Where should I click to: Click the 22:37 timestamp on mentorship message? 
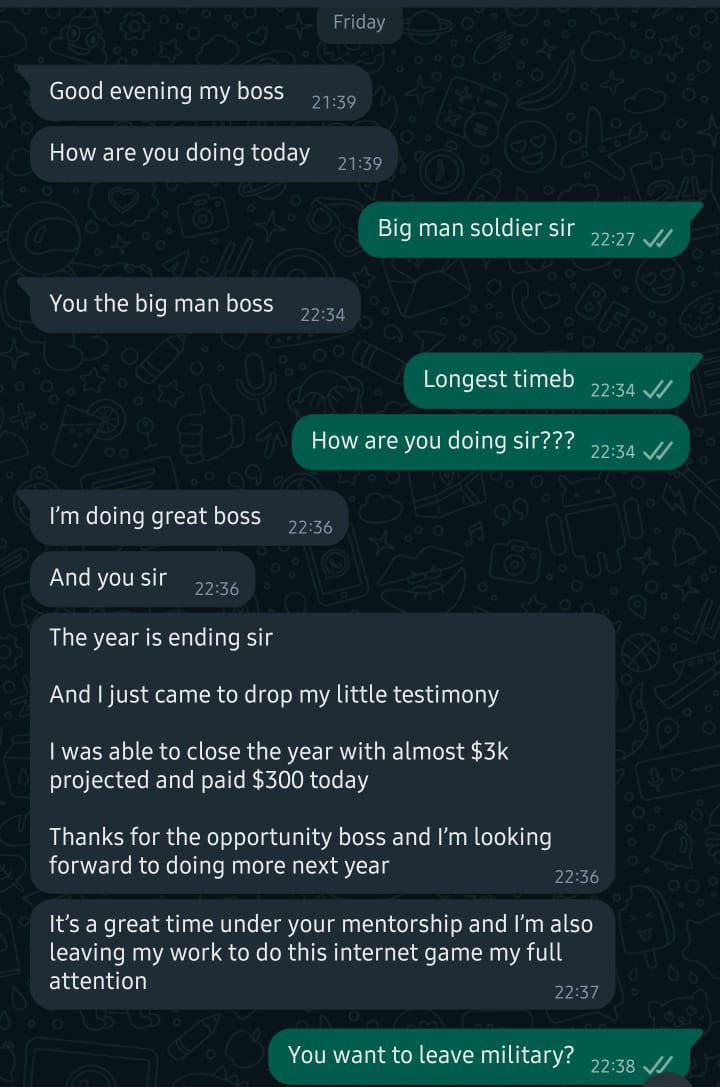point(577,993)
